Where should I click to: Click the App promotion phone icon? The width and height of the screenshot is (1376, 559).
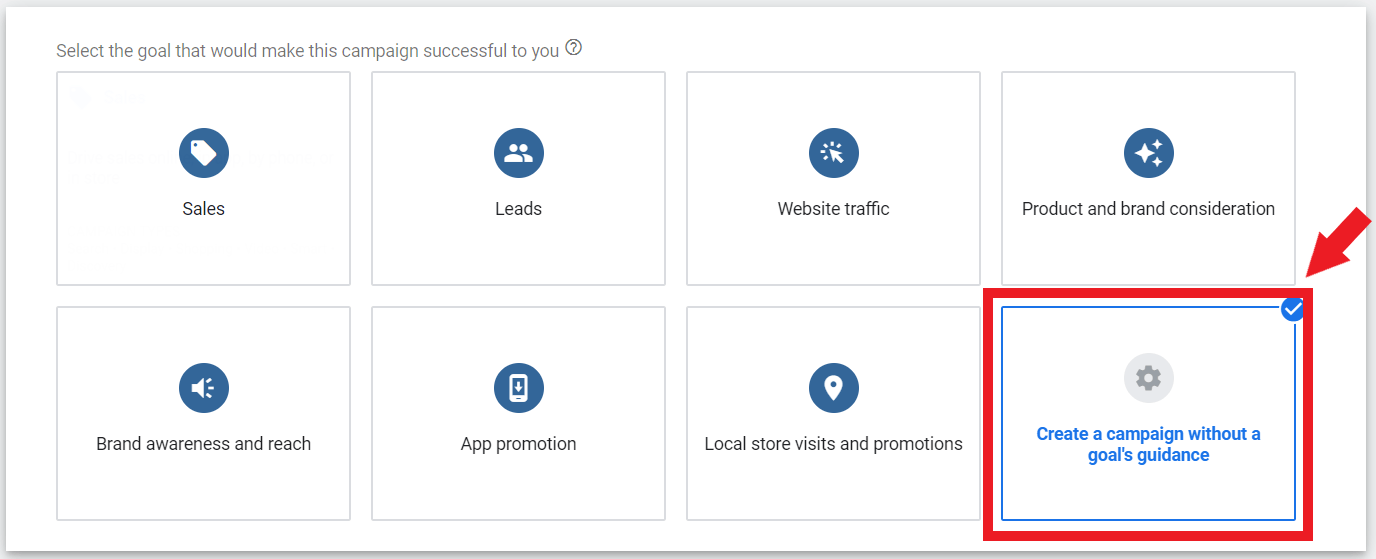click(x=518, y=388)
